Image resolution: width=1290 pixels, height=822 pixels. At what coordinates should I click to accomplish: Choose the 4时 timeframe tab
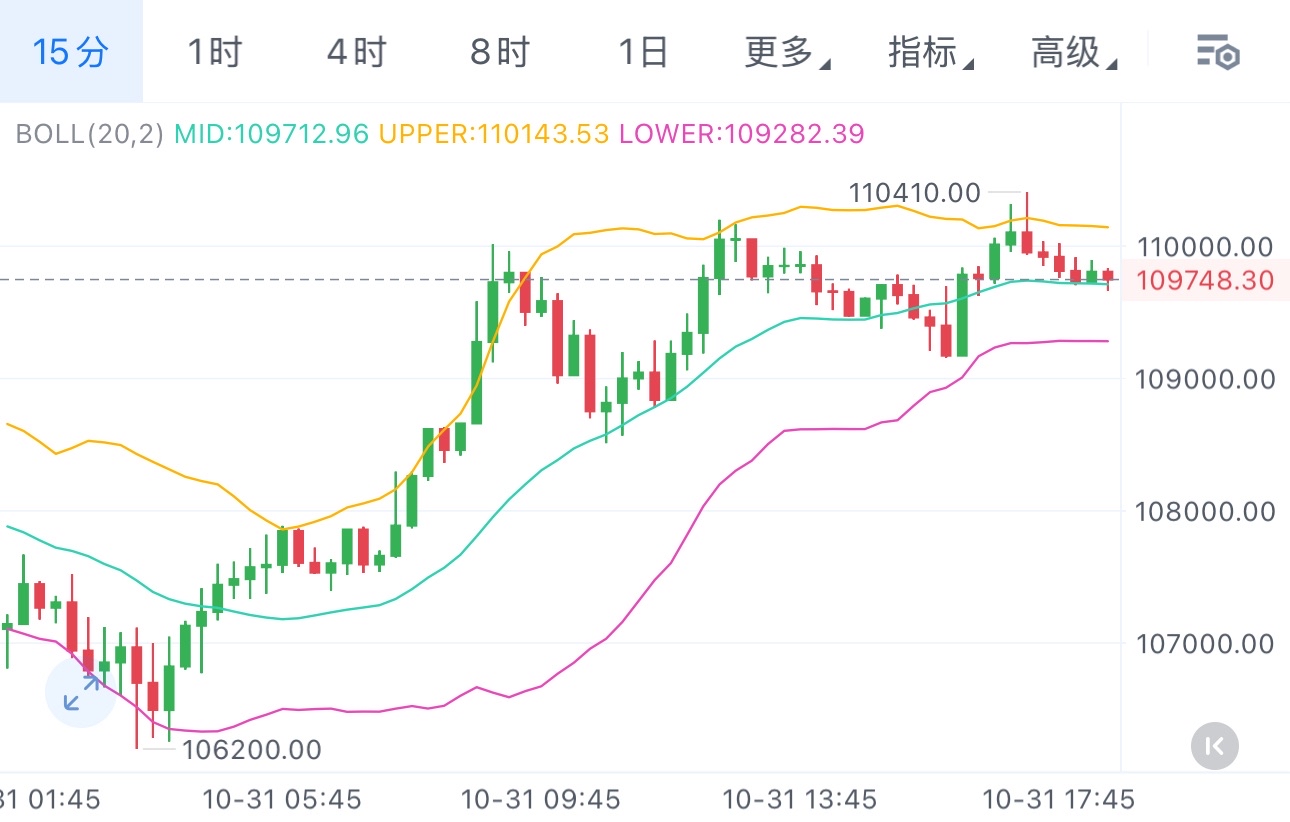(356, 52)
